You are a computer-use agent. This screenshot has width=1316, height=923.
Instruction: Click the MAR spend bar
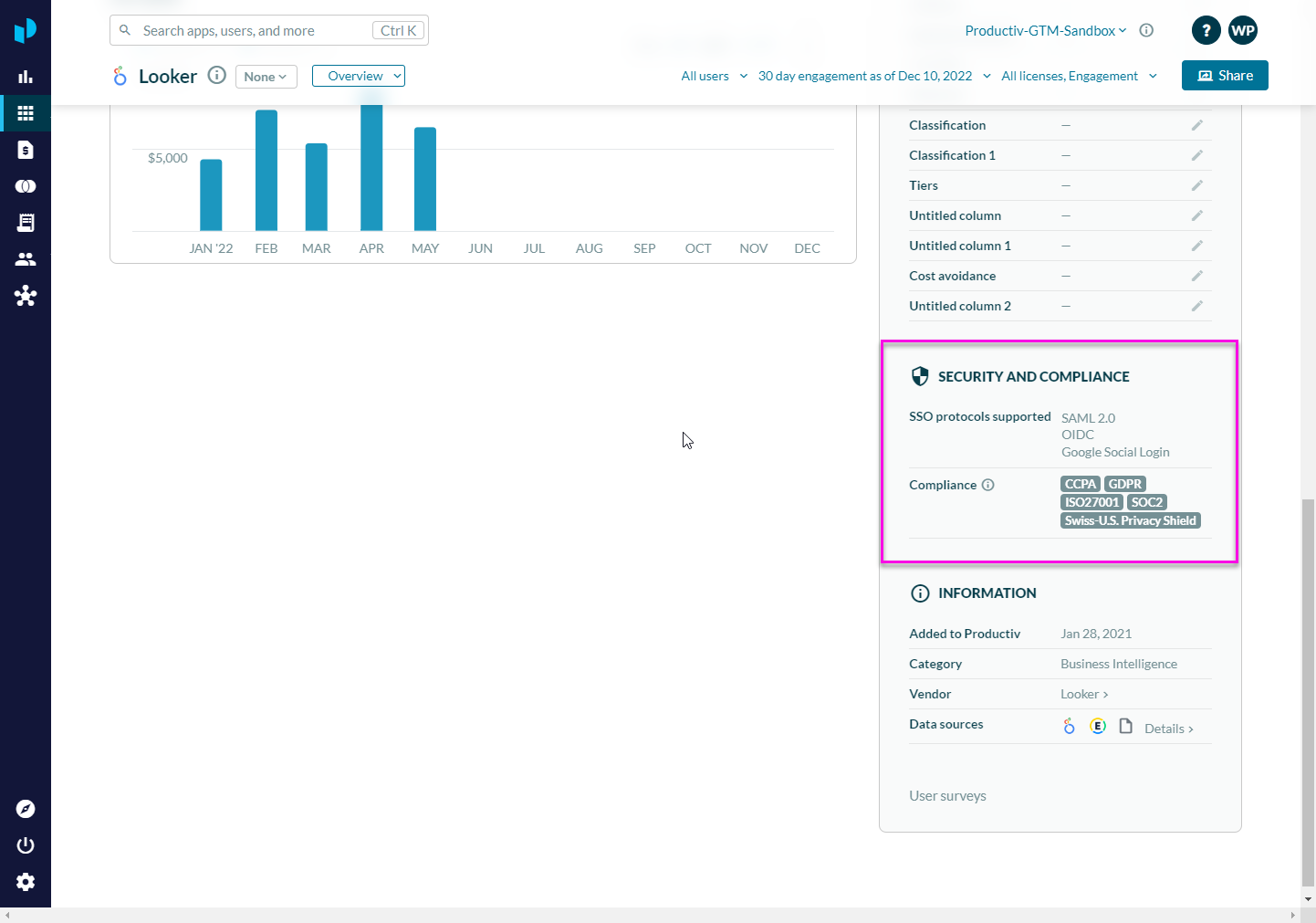pyautogui.click(x=317, y=187)
